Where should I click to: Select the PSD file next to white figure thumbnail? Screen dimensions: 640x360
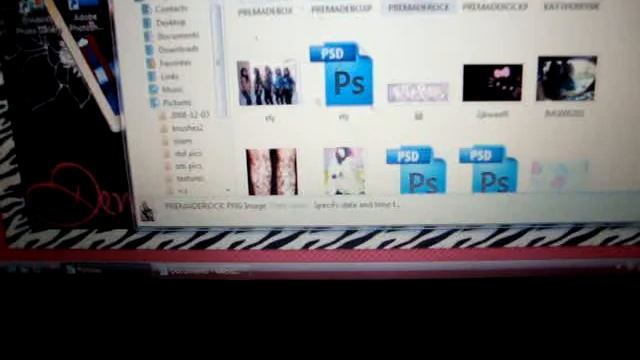416,169
